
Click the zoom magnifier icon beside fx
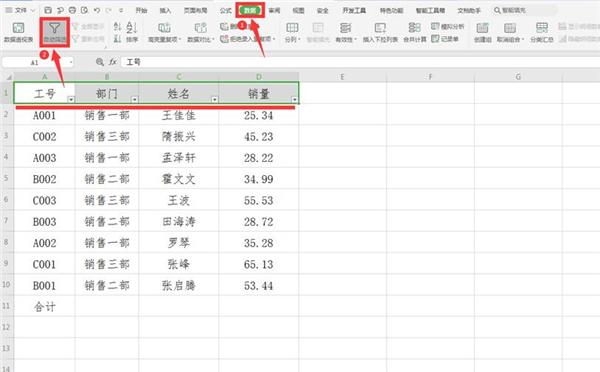pyautogui.click(x=100, y=62)
